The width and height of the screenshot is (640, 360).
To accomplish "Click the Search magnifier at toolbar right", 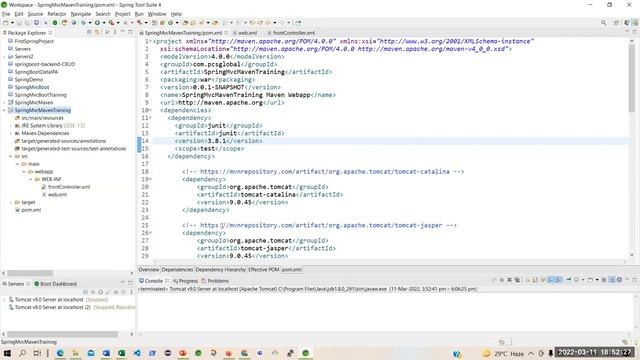I will pos(603,23).
